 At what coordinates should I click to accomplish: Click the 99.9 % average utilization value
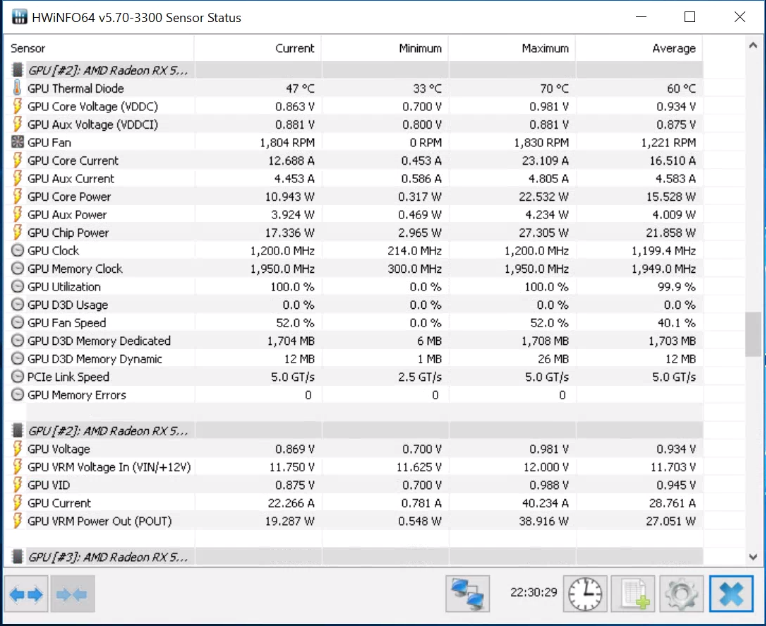pyautogui.click(x=677, y=287)
